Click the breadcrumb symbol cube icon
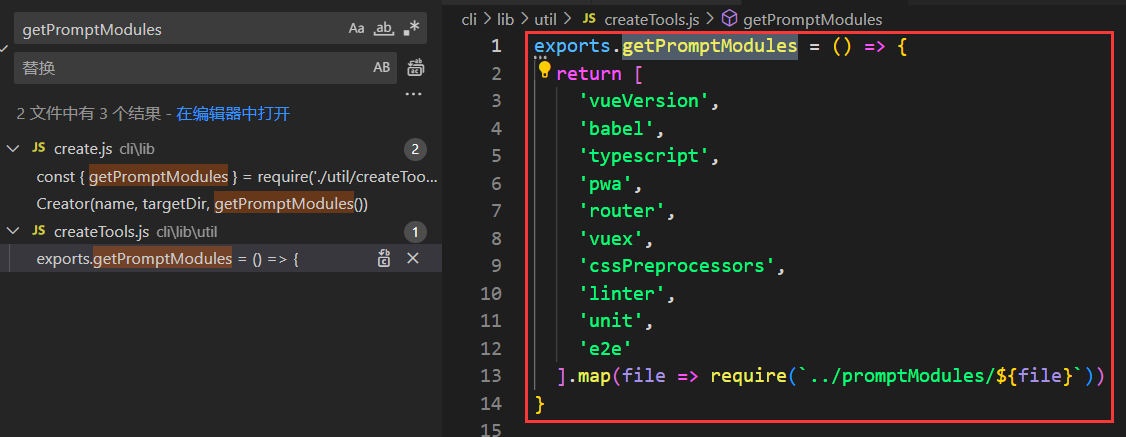 pyautogui.click(x=730, y=19)
